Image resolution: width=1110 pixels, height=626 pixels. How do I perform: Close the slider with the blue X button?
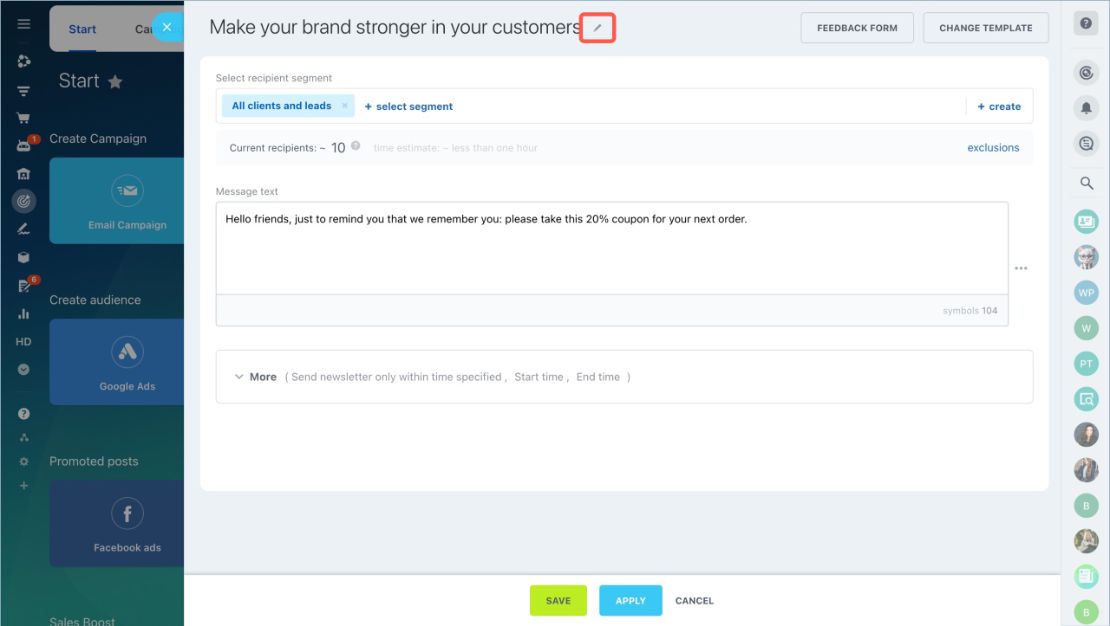pyautogui.click(x=167, y=27)
